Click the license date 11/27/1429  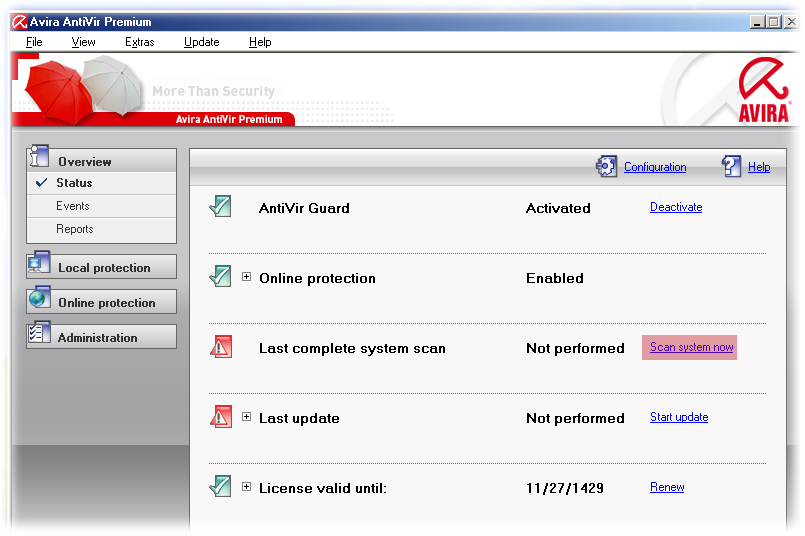[x=565, y=488]
